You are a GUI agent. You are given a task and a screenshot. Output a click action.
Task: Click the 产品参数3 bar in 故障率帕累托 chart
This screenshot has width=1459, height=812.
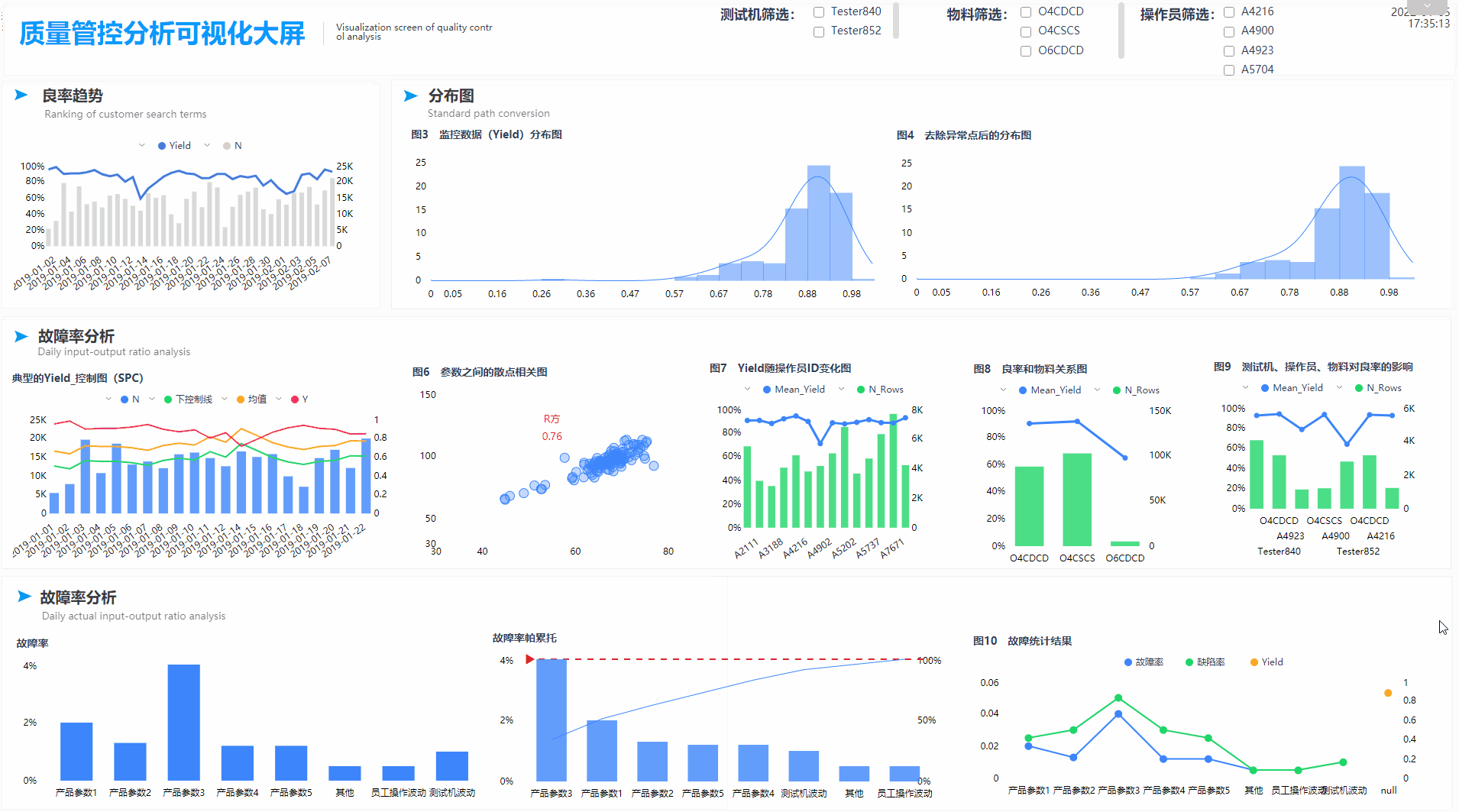(552, 720)
